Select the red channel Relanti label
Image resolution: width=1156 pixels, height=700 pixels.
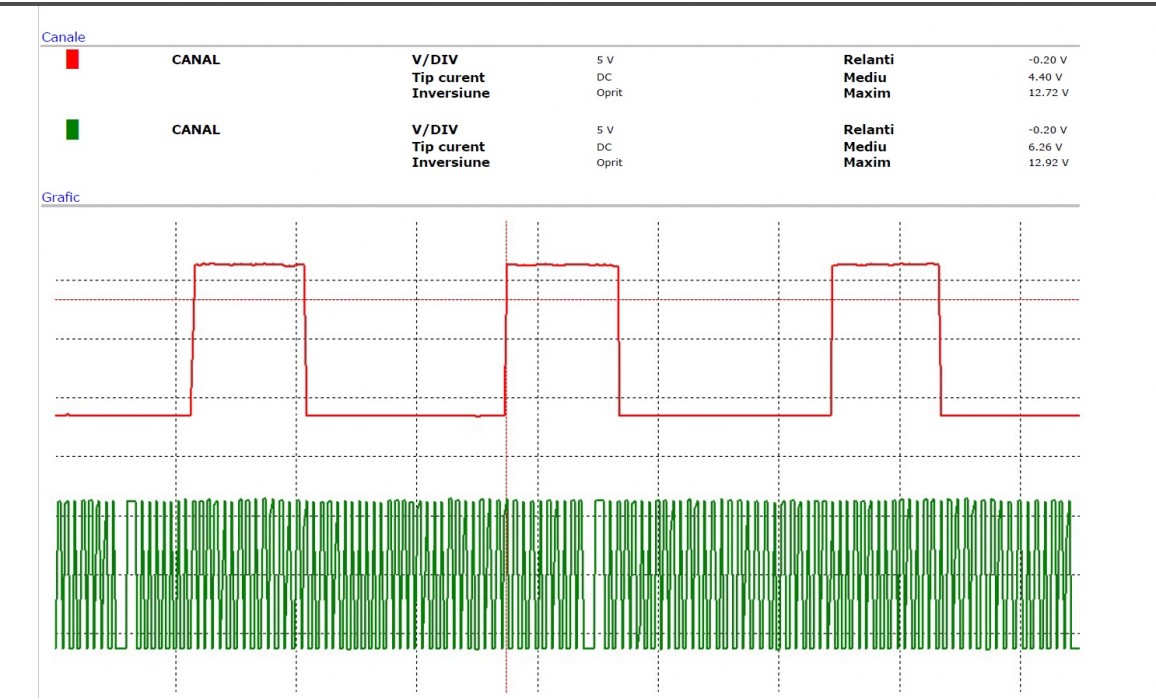coord(868,60)
